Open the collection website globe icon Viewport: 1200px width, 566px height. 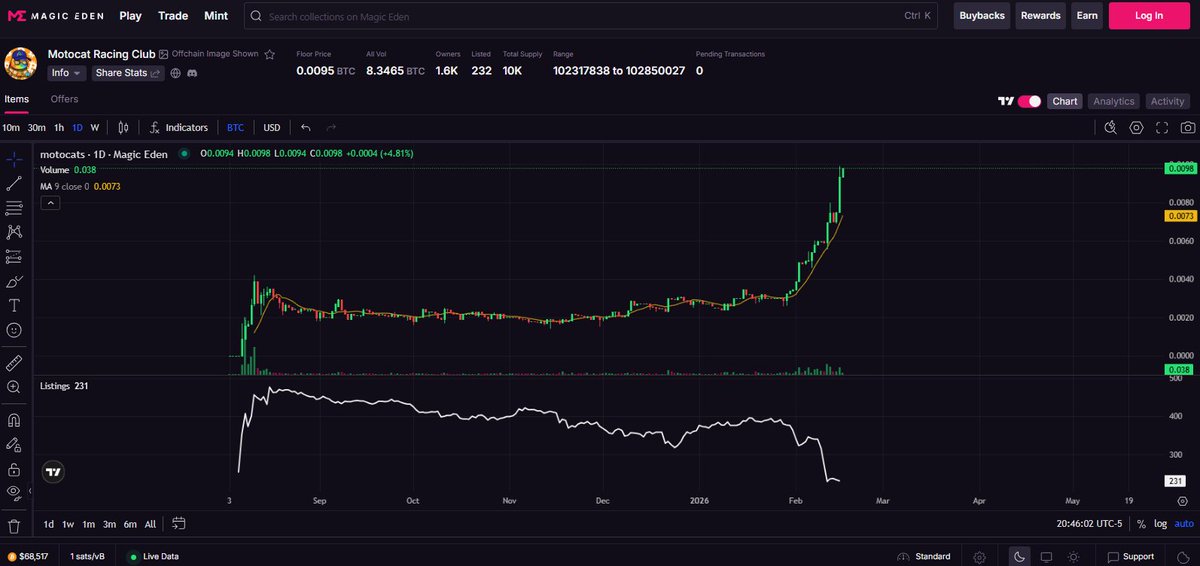point(176,73)
